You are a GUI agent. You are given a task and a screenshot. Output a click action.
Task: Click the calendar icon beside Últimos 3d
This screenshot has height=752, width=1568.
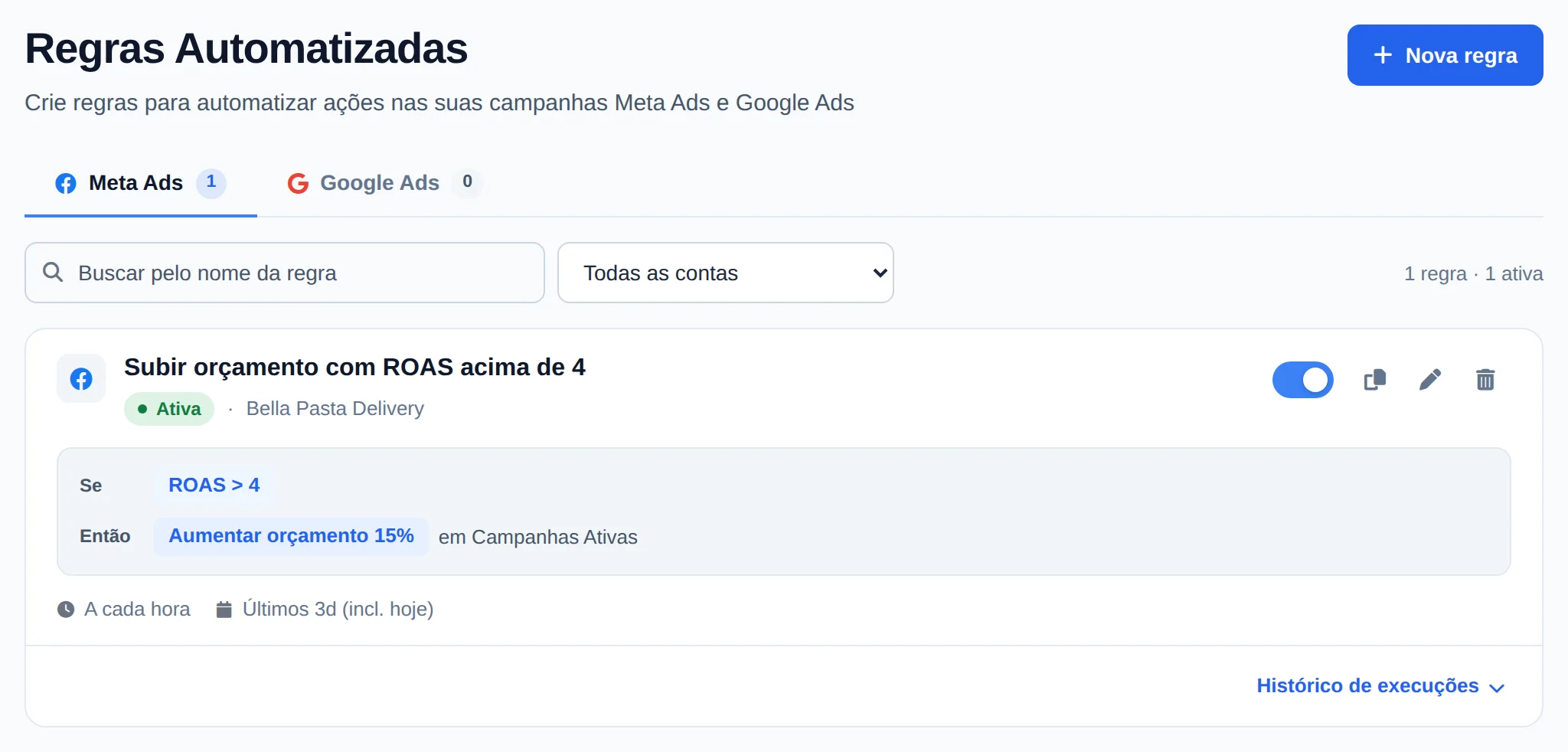click(x=224, y=610)
